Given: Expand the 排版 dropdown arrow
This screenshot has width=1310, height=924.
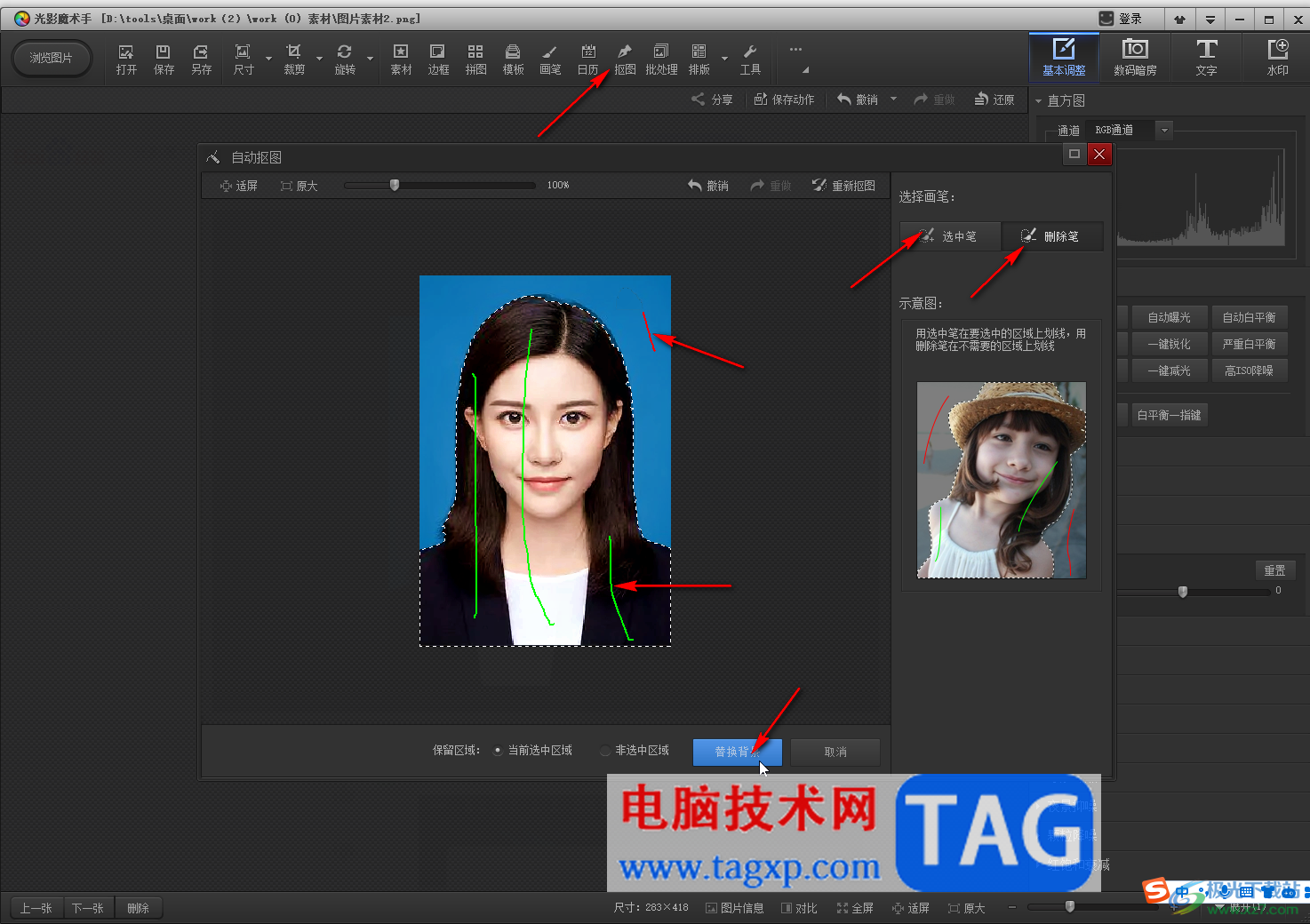Looking at the screenshot, I should [724, 60].
